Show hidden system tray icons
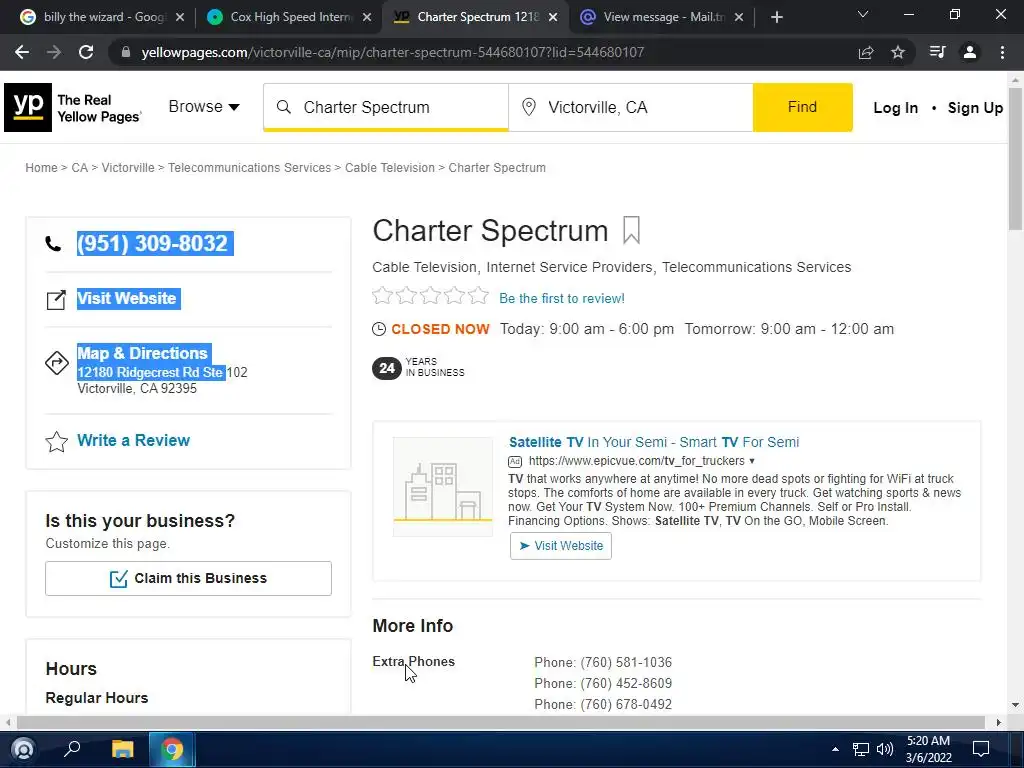The image size is (1024, 768). (x=835, y=749)
